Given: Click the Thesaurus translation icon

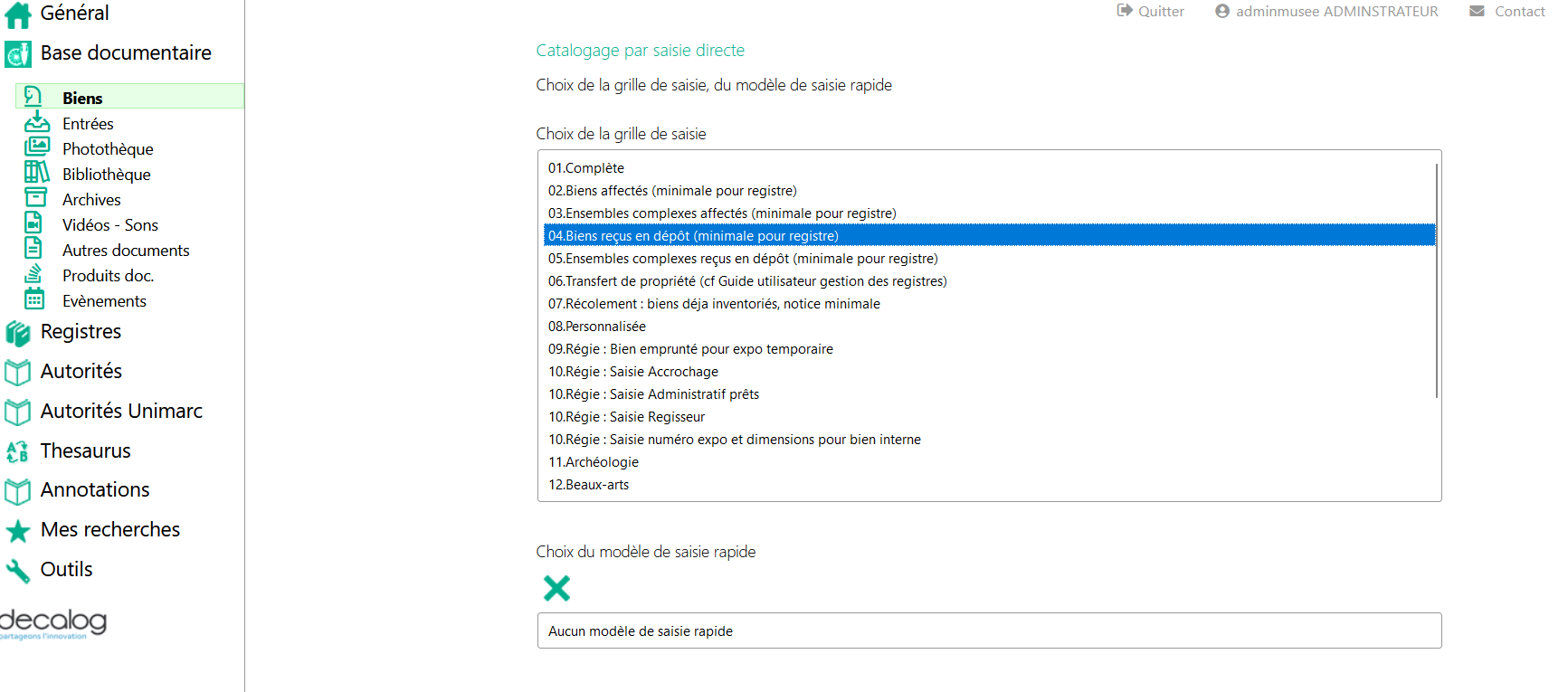Looking at the screenshot, I should point(17,451).
